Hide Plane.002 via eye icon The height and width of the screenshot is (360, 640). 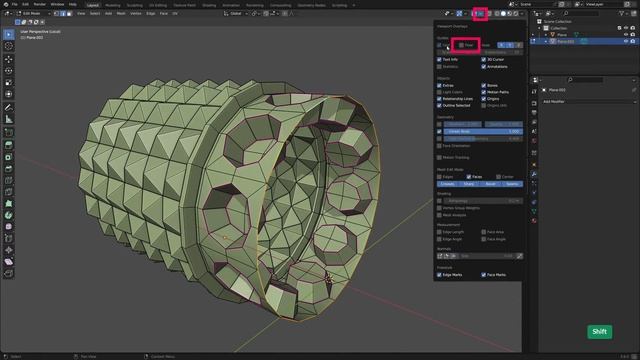pyautogui.click(x=626, y=41)
